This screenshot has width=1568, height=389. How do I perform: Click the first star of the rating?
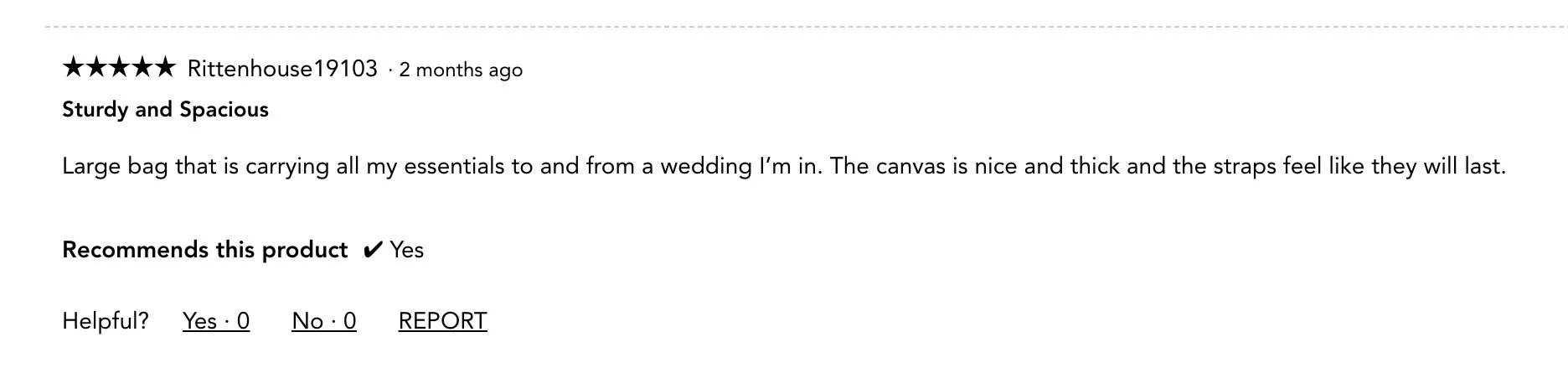(74, 67)
